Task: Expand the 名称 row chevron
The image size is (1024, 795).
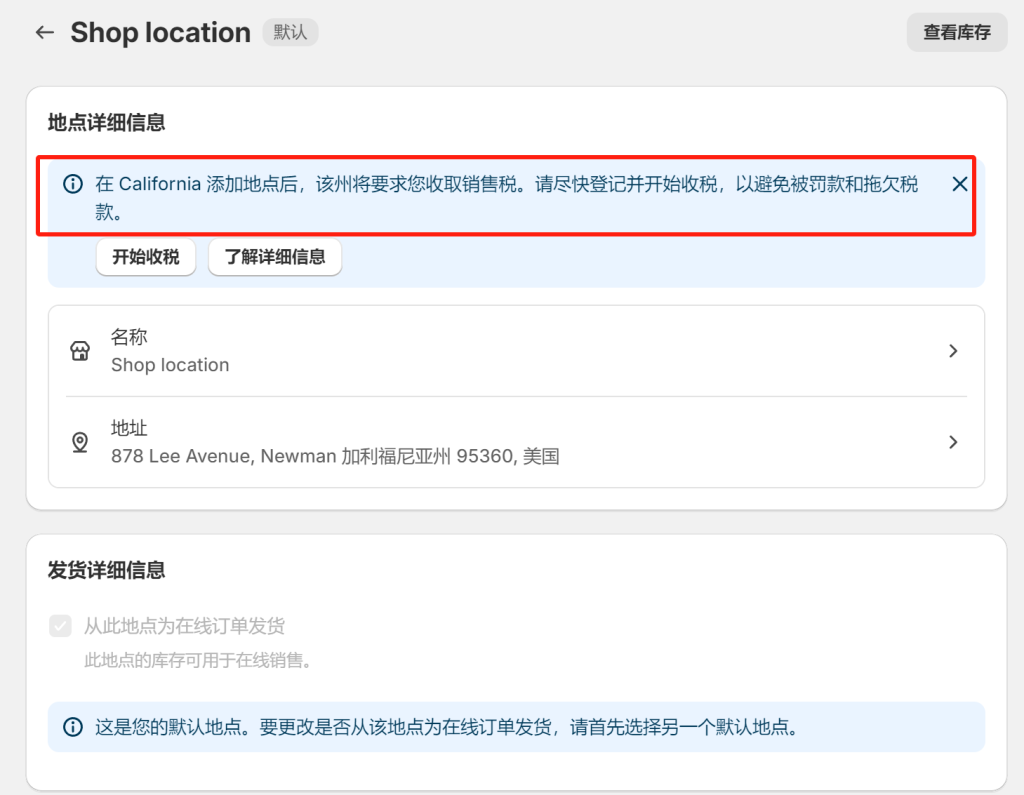Action: coord(952,351)
